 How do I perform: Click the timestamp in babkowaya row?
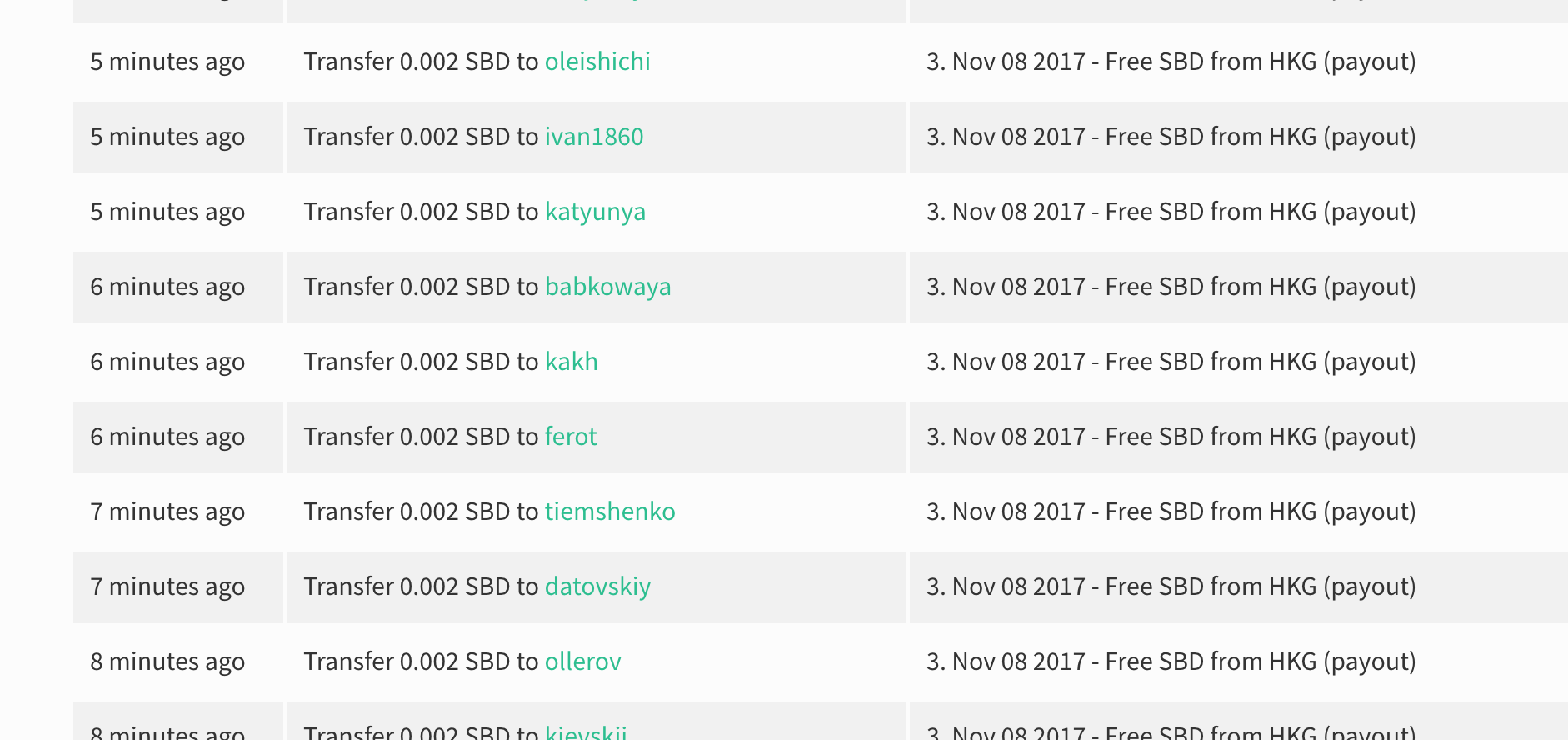167,287
